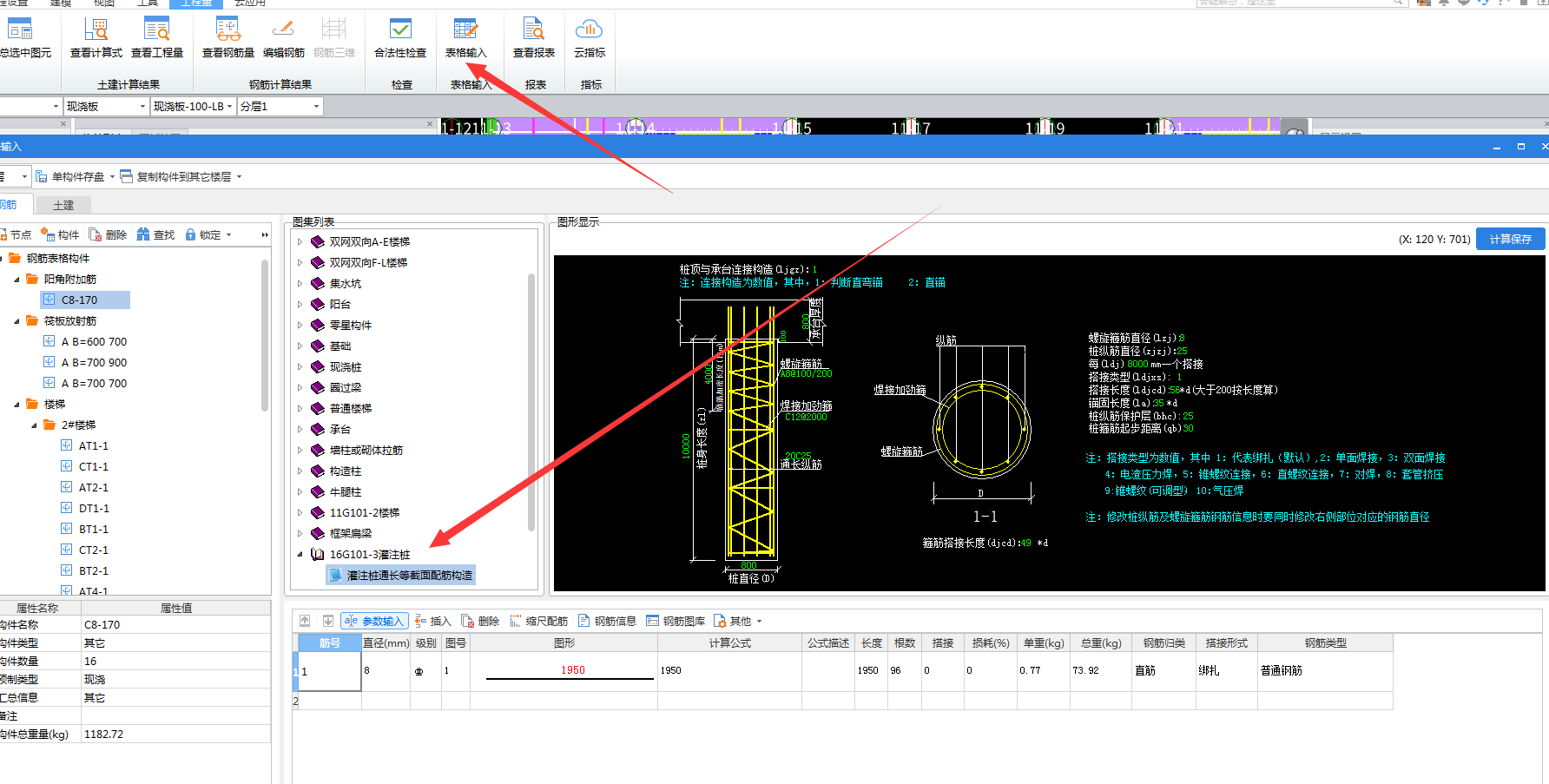Click the 节点 toolbar button

[x=16, y=235]
